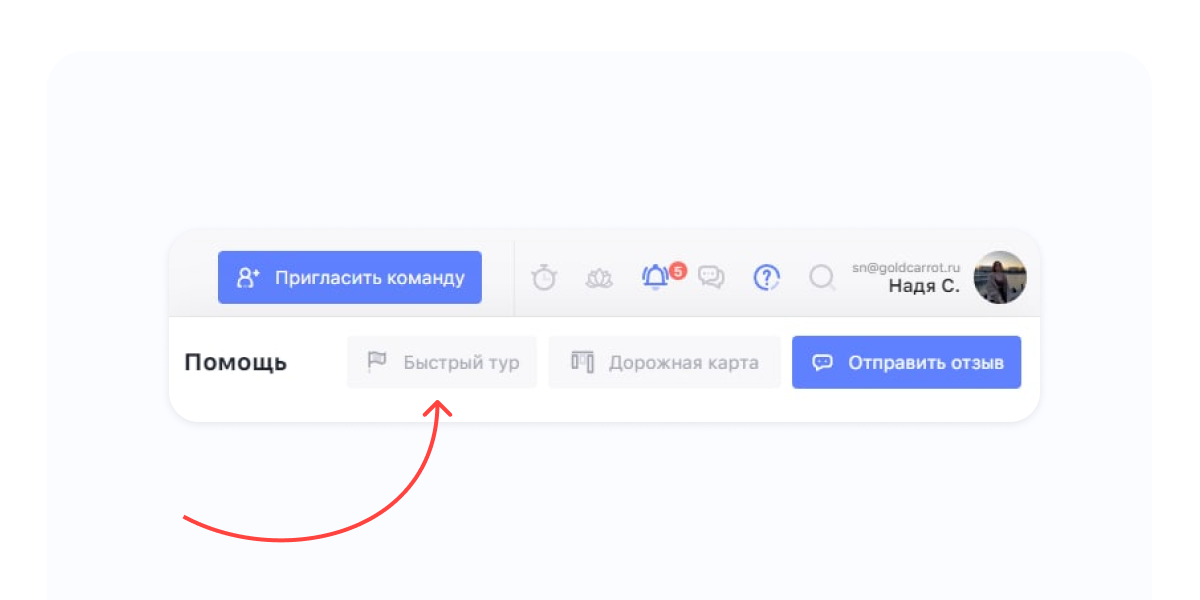Open notifications via the bell icon
Image resolution: width=1200 pixels, height=600 pixels.
pyautogui.click(x=655, y=277)
